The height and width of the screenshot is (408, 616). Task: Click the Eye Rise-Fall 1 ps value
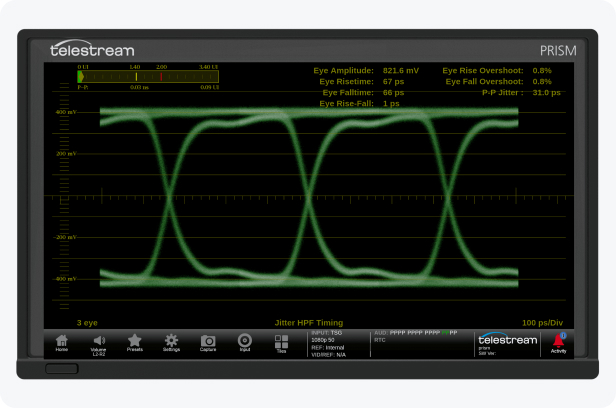click(x=391, y=104)
